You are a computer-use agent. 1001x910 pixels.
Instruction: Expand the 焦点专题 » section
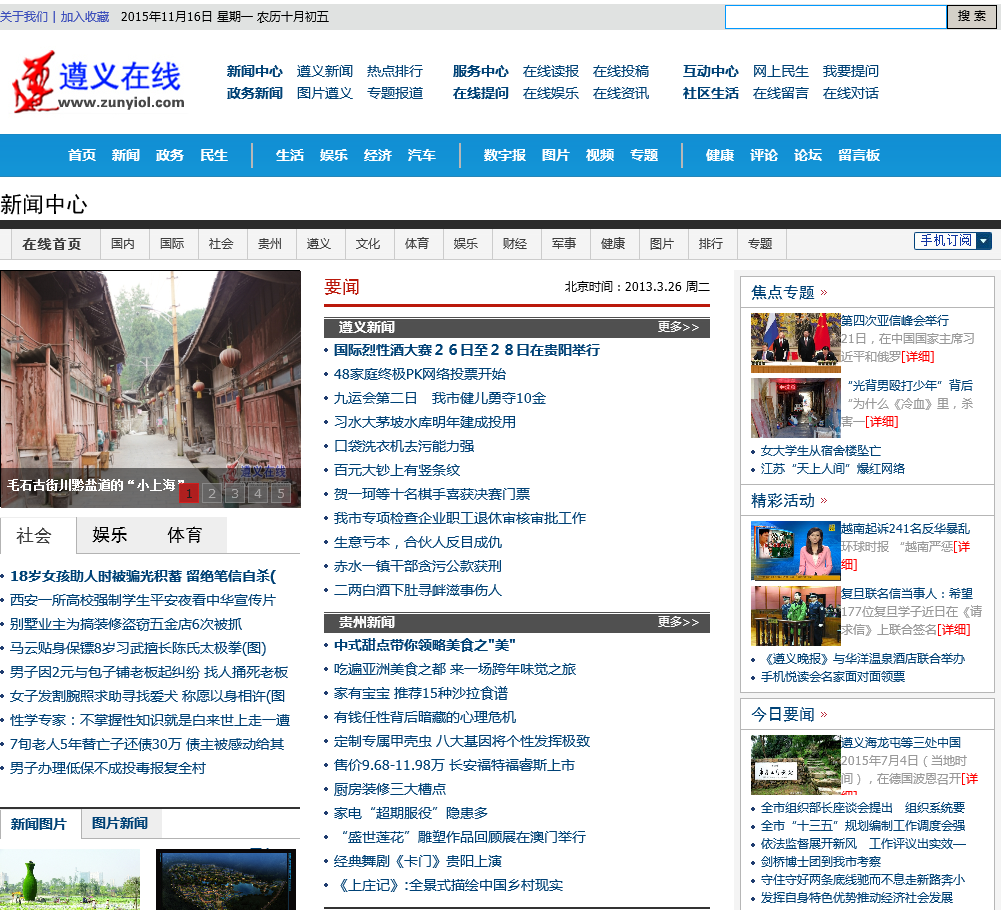(x=790, y=292)
